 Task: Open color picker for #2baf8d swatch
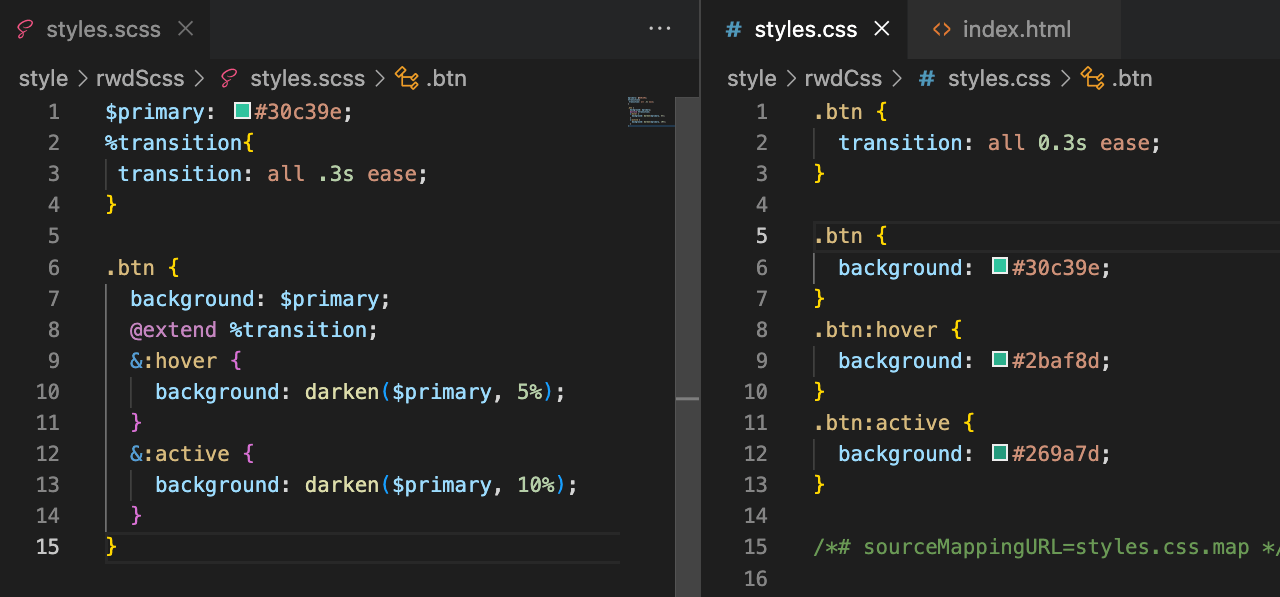(999, 360)
